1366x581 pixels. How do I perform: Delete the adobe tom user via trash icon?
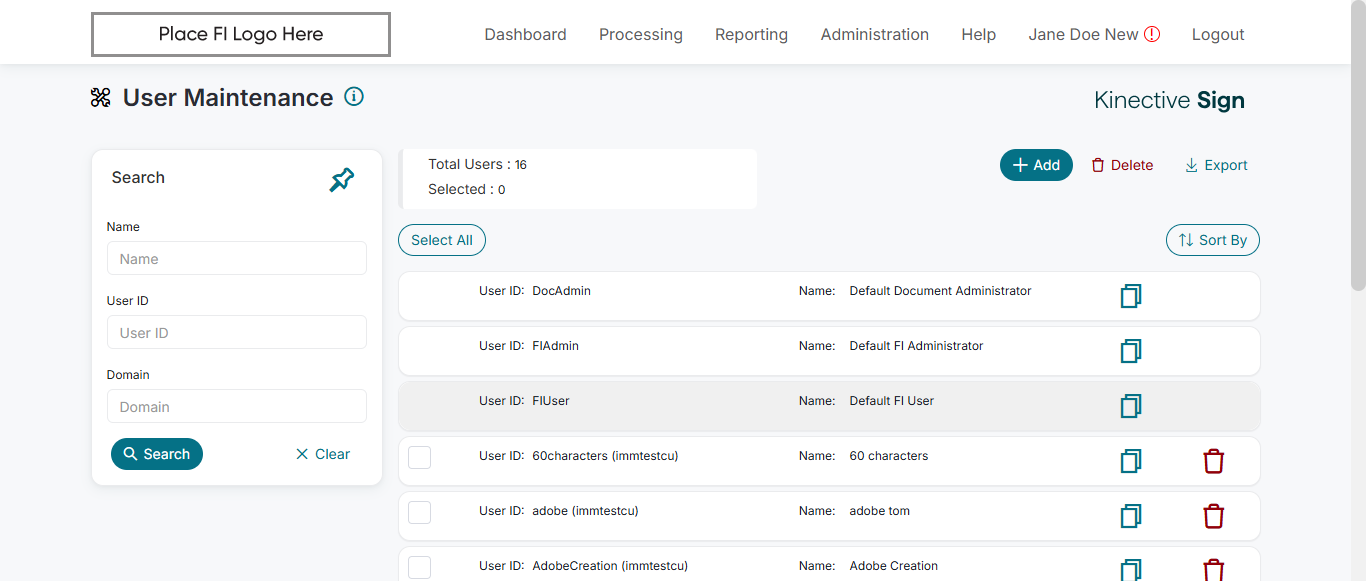(1213, 516)
